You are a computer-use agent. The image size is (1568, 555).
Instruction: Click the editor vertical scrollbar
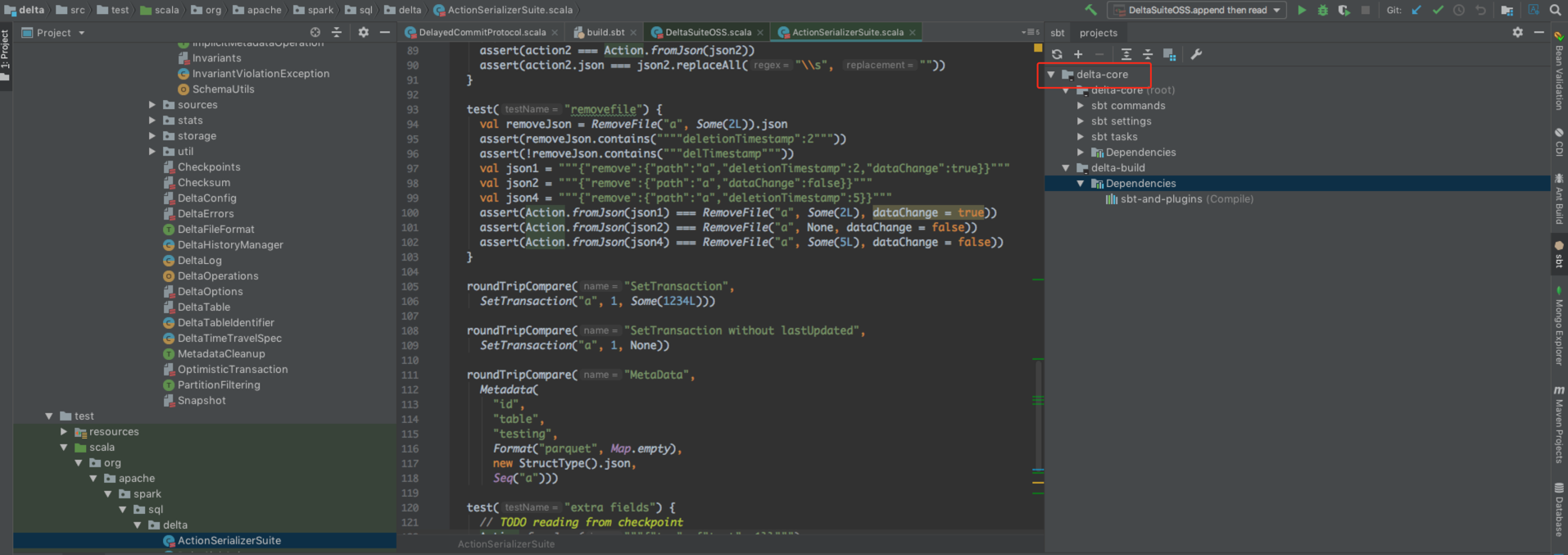[x=1038, y=414]
